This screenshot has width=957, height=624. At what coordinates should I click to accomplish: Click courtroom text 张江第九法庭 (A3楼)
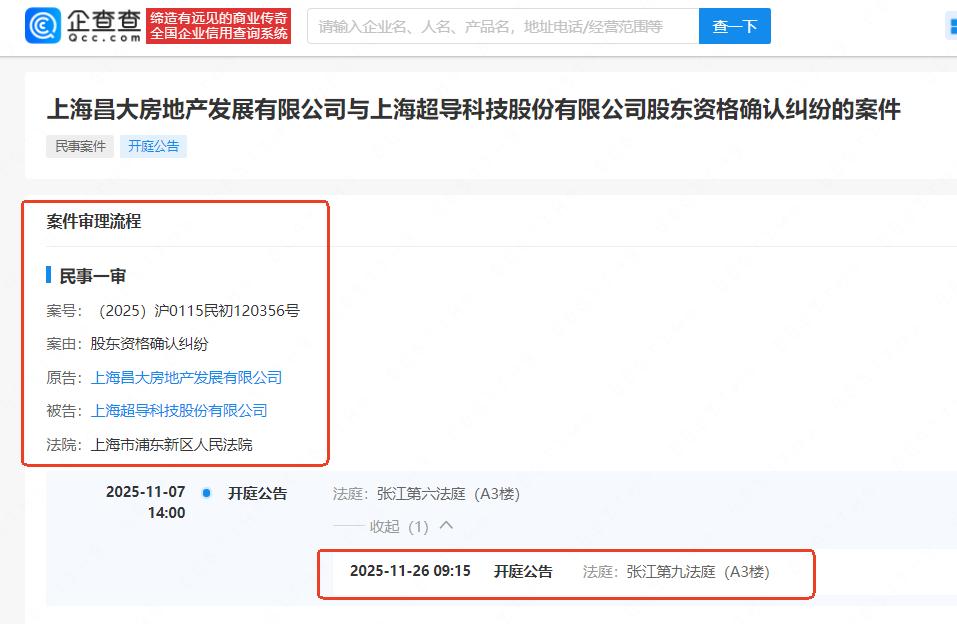pyautogui.click(x=698, y=572)
